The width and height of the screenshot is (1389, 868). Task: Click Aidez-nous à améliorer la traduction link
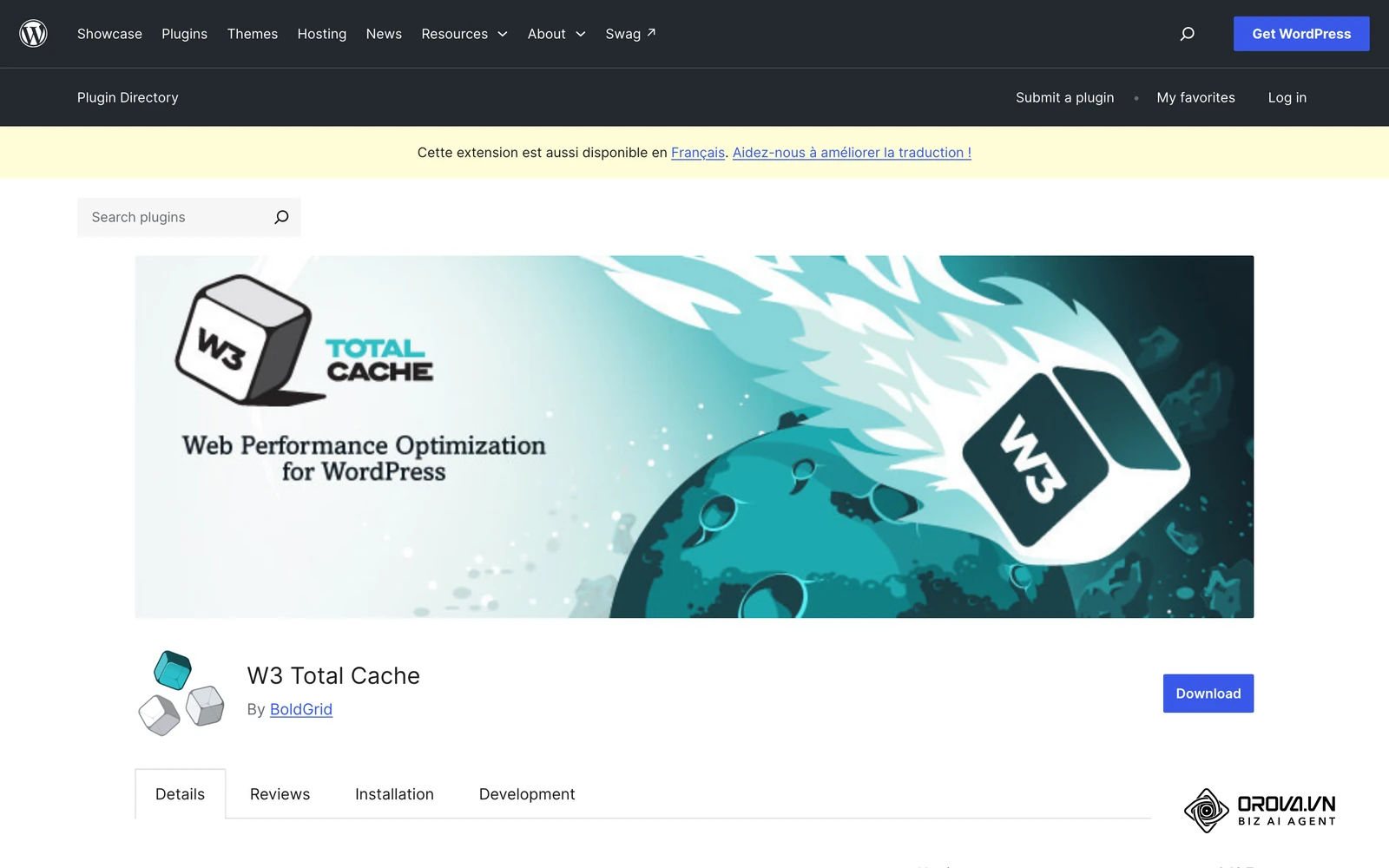(852, 153)
